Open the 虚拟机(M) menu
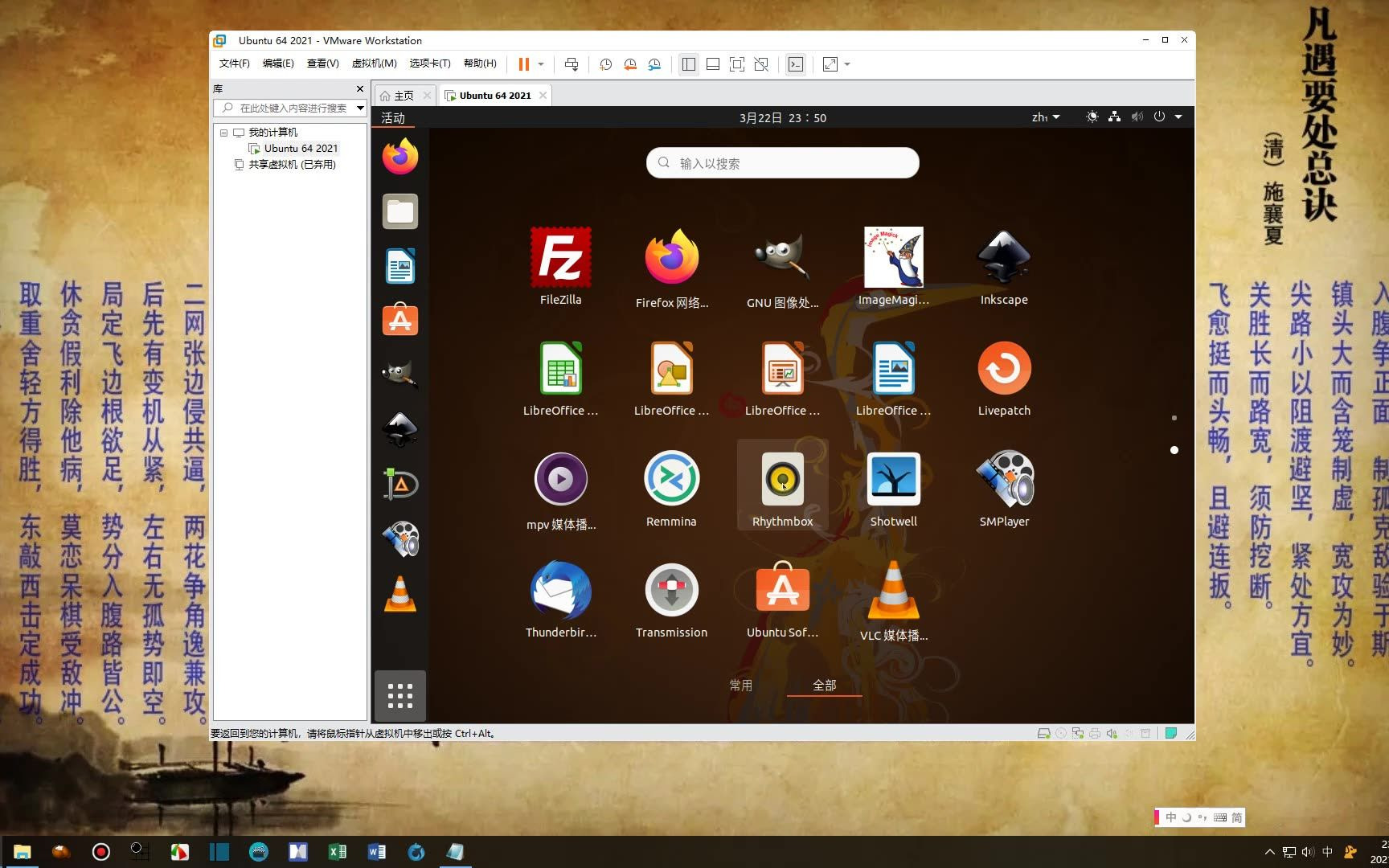The width and height of the screenshot is (1389, 868). pyautogui.click(x=375, y=63)
